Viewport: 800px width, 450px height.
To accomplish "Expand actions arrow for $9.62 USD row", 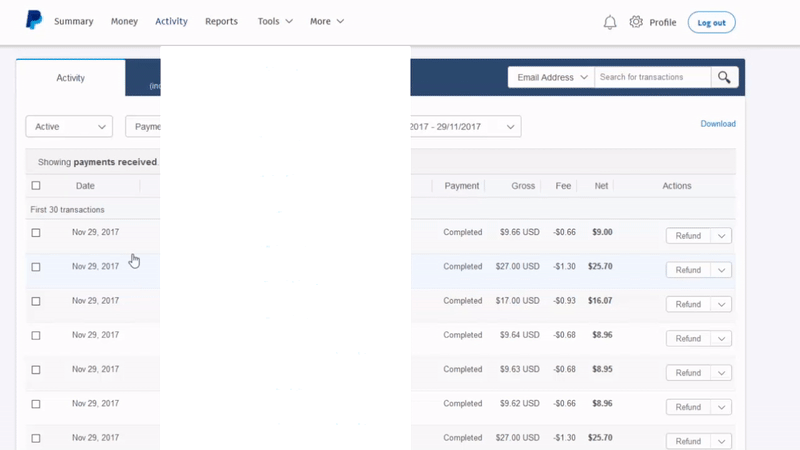I will point(721,407).
